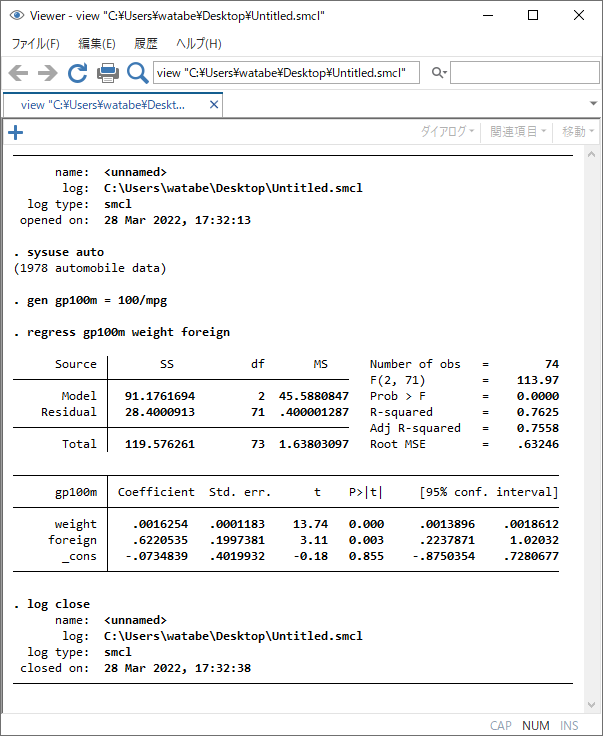Screen dimensions: 603x736
Task: Open the tab list dropdown arrow
Action: click(x=593, y=103)
